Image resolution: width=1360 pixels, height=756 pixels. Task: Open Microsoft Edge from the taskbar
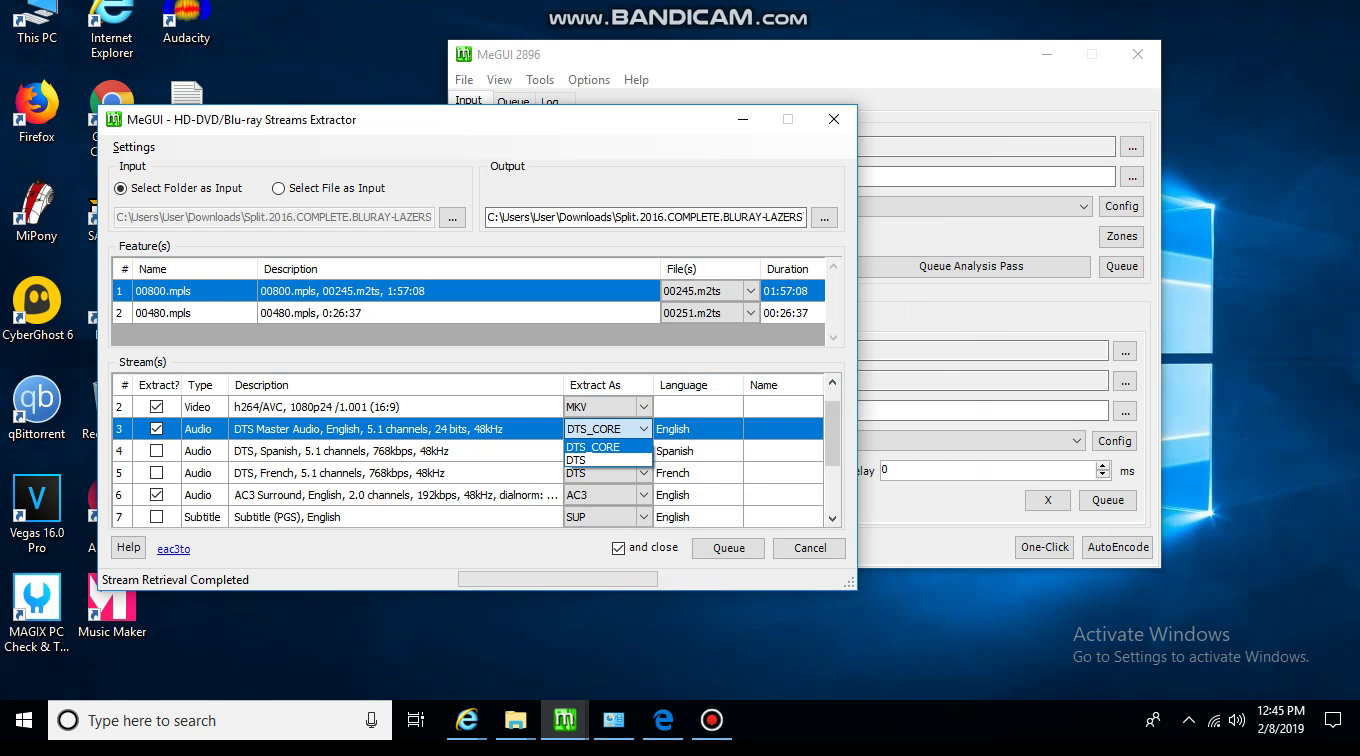pos(662,720)
